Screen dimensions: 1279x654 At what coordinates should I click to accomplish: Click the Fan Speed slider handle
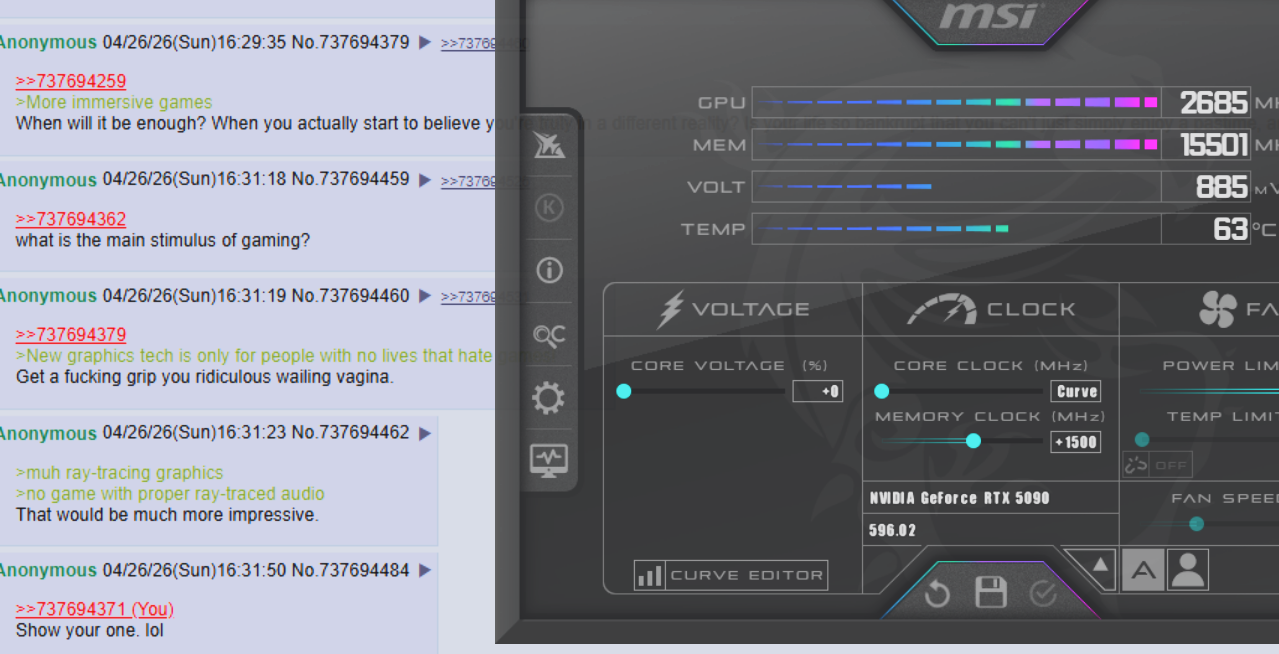point(1196,523)
